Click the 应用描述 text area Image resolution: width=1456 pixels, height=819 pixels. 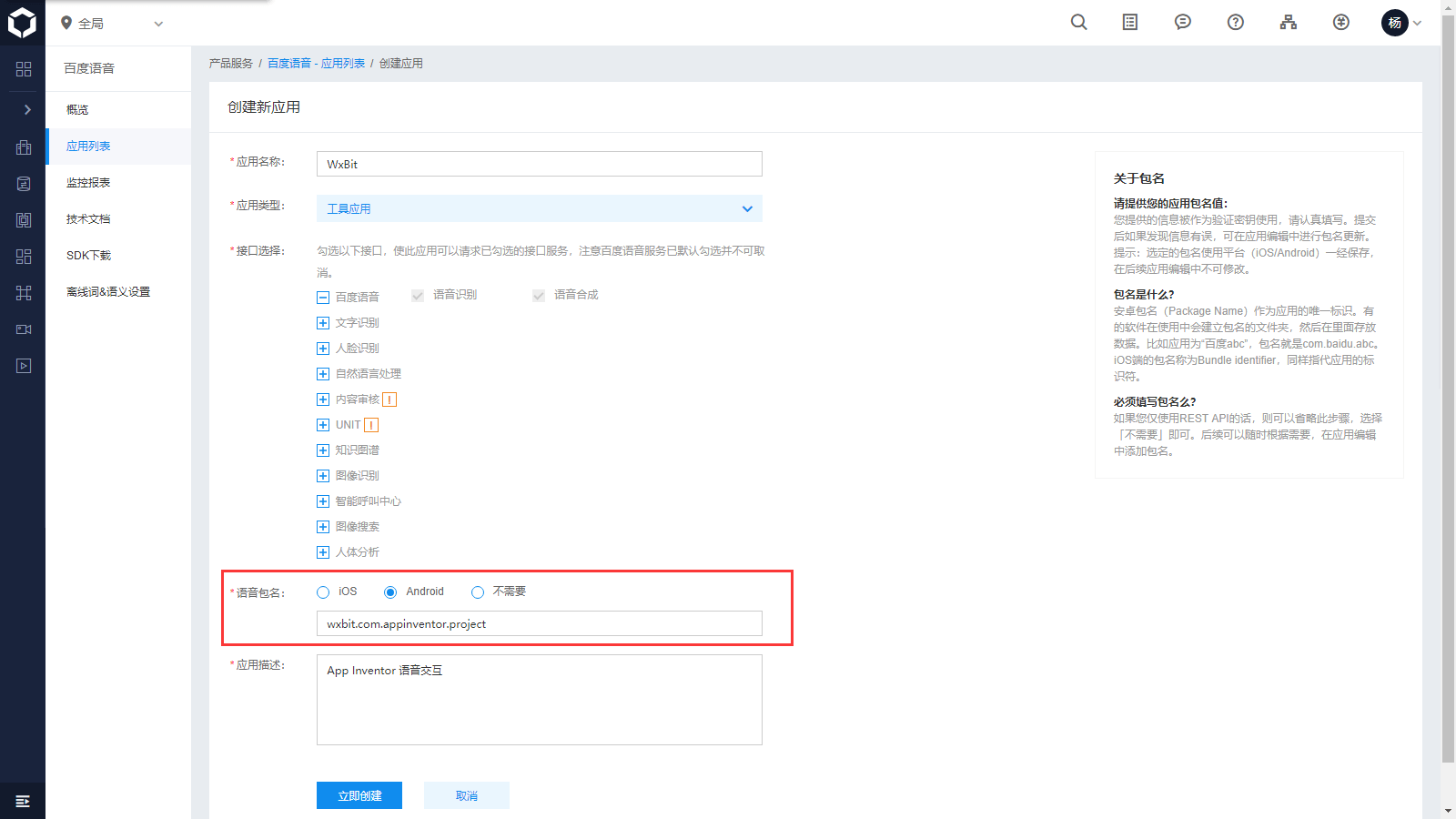[540, 700]
